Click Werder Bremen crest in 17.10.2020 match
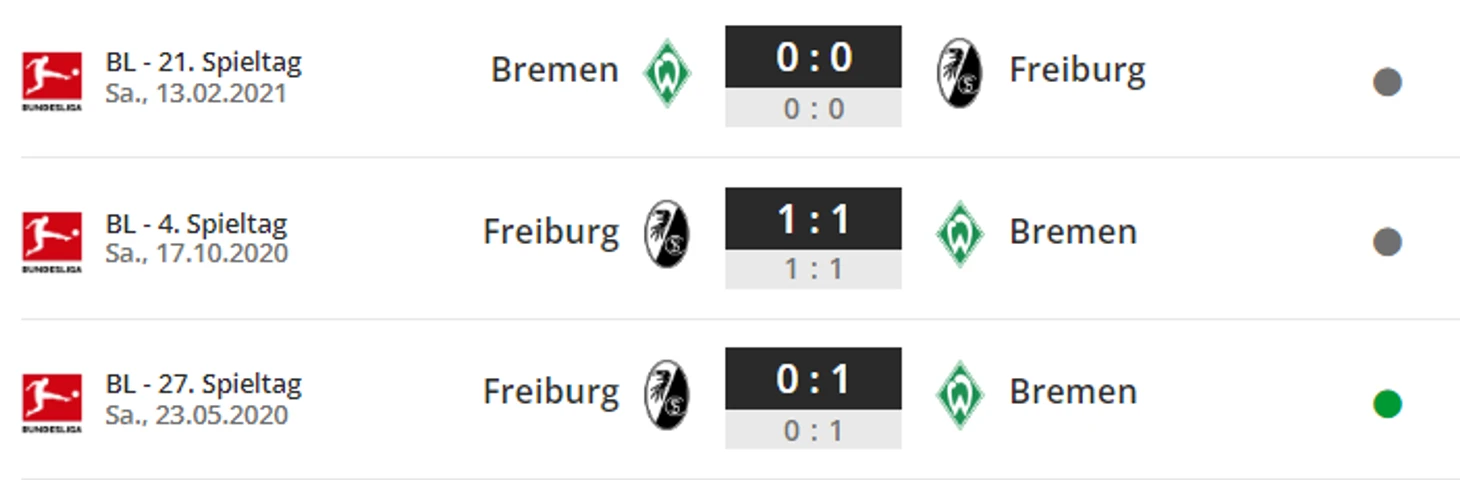 (960, 233)
